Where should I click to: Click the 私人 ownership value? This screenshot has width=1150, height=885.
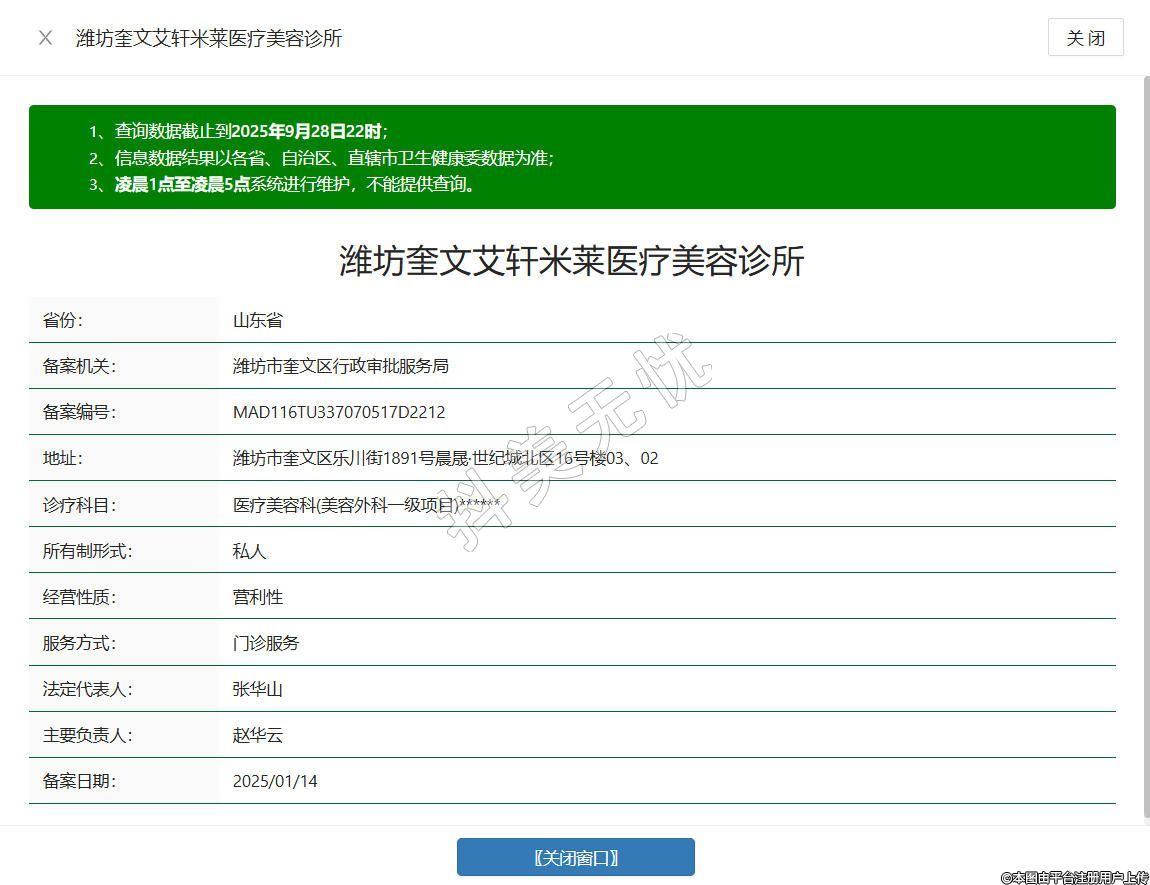click(x=250, y=551)
